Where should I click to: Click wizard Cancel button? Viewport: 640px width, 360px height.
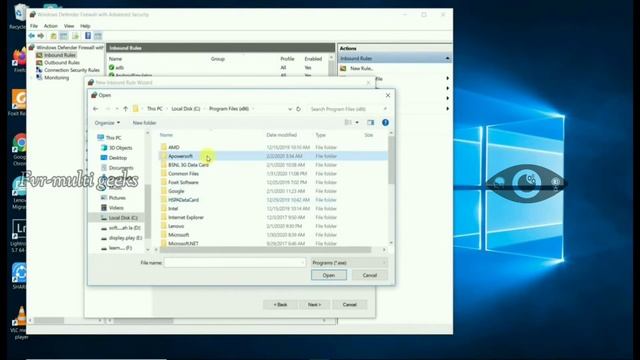click(349, 304)
